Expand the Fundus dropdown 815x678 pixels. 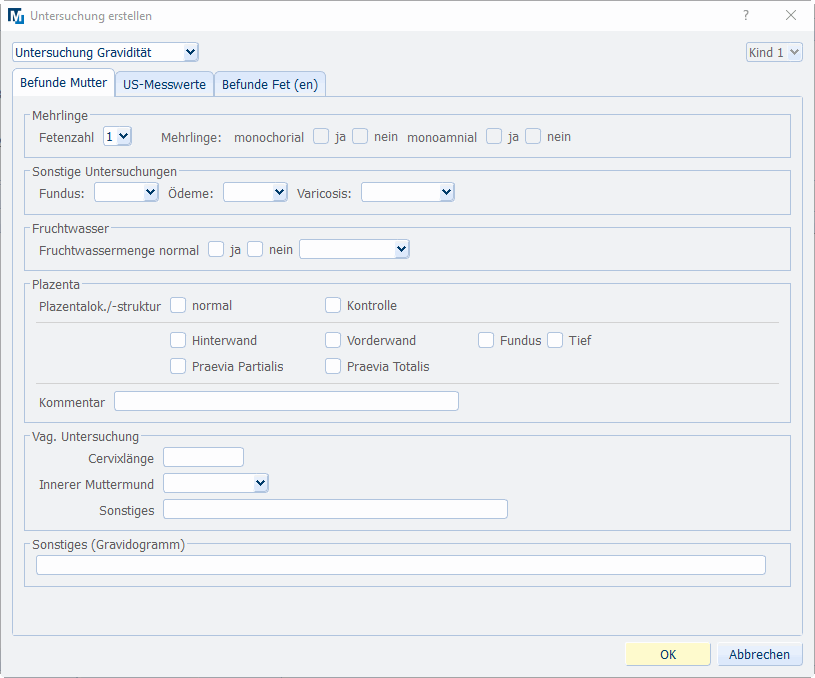tap(126, 192)
